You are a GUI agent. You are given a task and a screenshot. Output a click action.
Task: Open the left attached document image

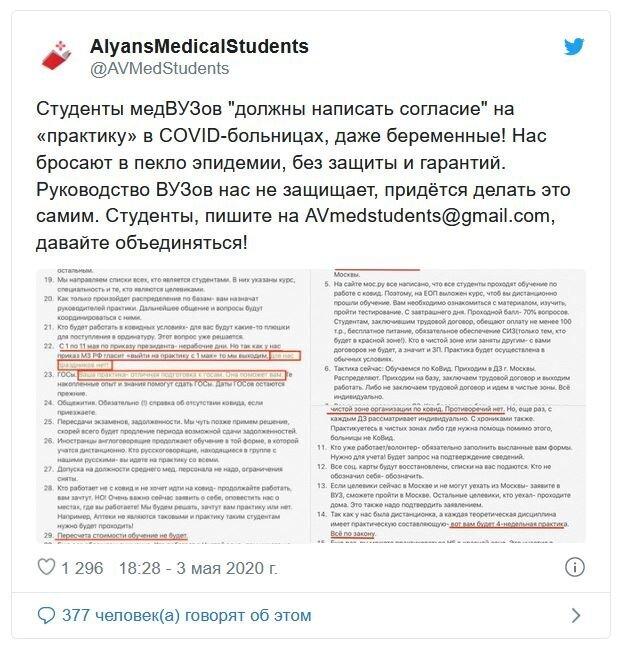click(173, 406)
